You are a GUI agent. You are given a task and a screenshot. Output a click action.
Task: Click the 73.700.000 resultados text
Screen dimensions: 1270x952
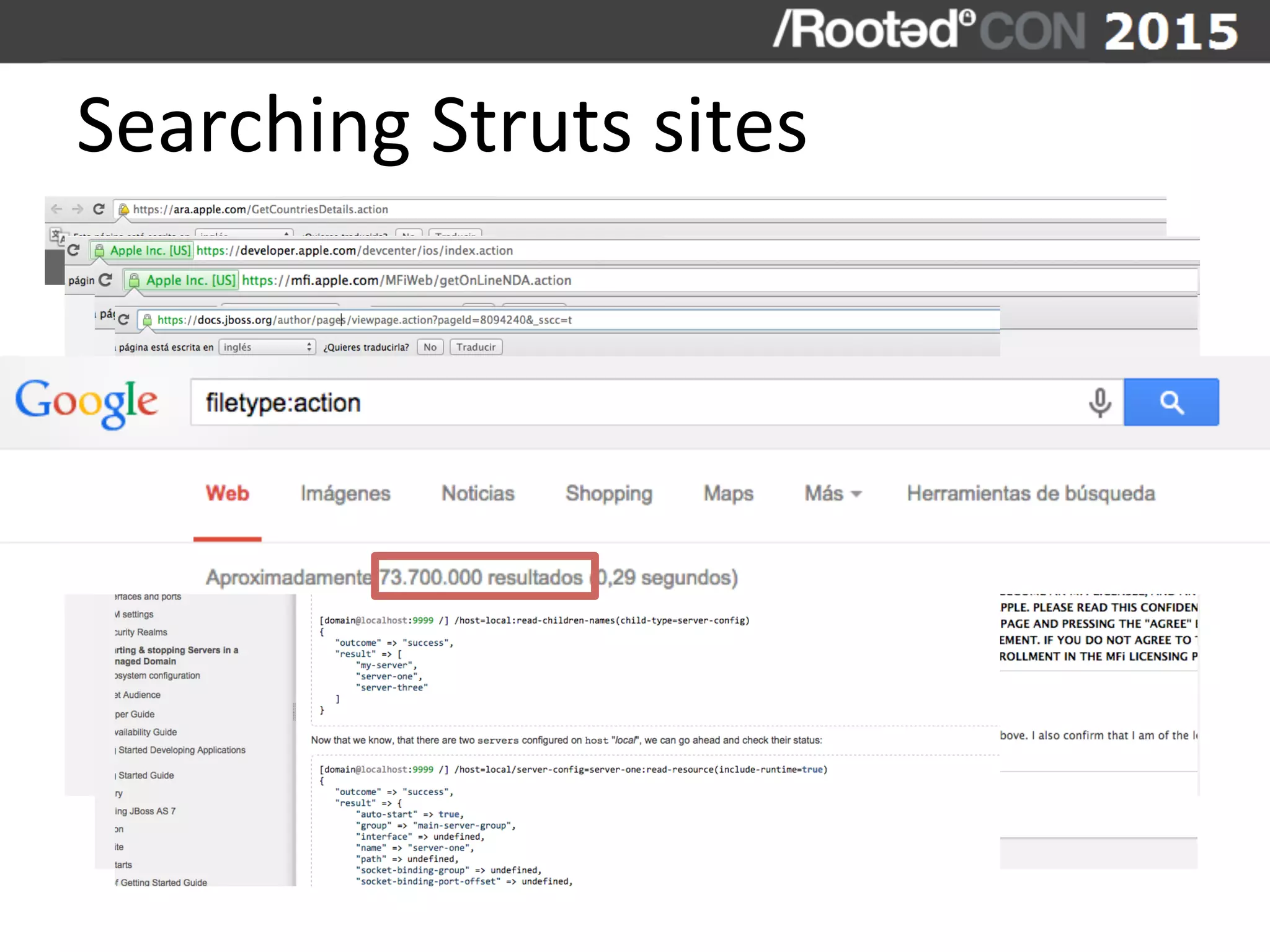(x=481, y=577)
